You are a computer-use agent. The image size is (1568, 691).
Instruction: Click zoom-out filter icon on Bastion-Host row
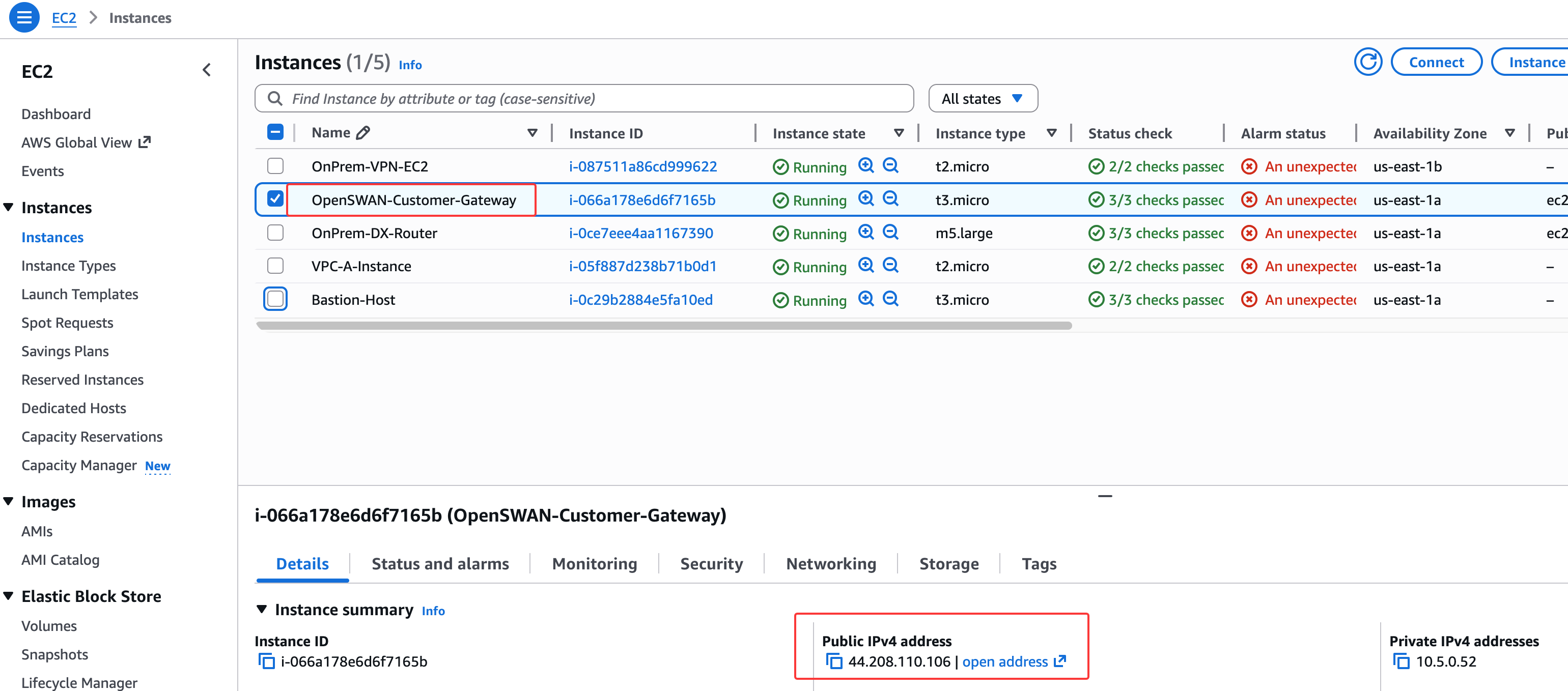pos(890,299)
